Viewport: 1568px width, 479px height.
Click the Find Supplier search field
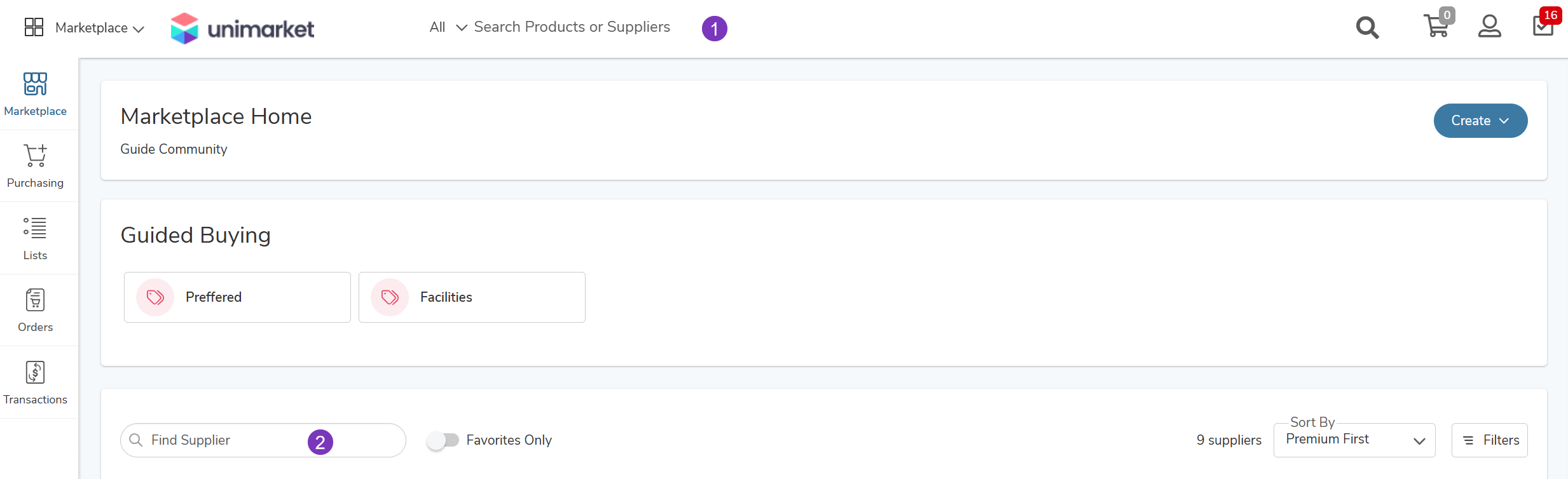[223, 440]
